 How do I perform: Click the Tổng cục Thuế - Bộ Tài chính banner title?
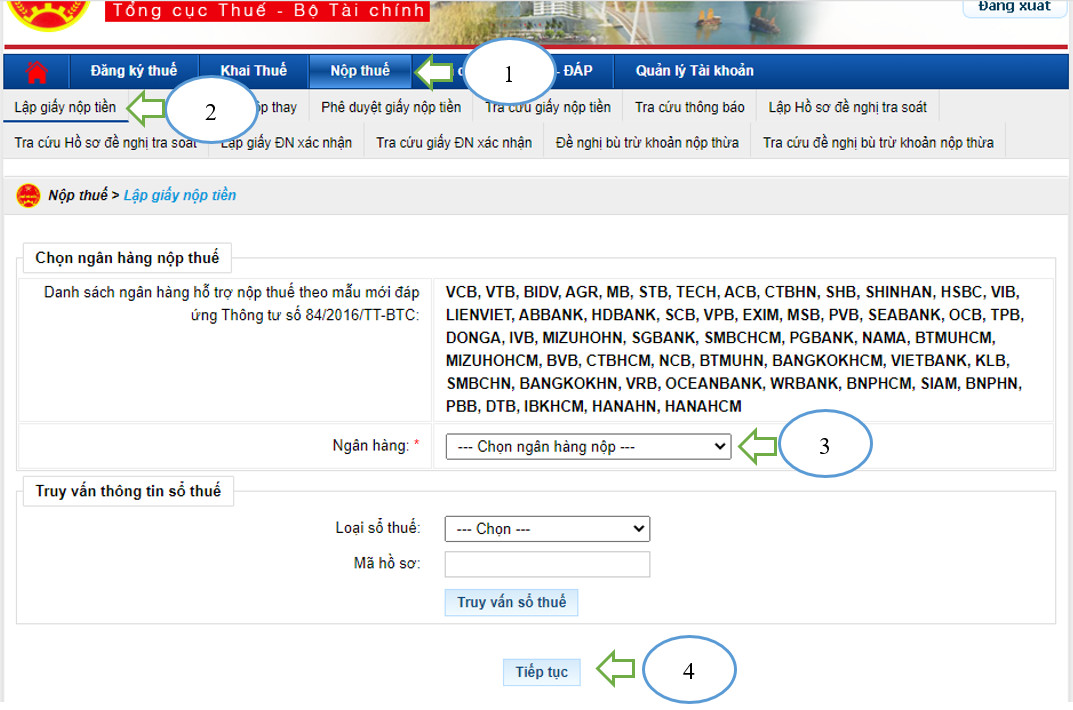tap(268, 10)
